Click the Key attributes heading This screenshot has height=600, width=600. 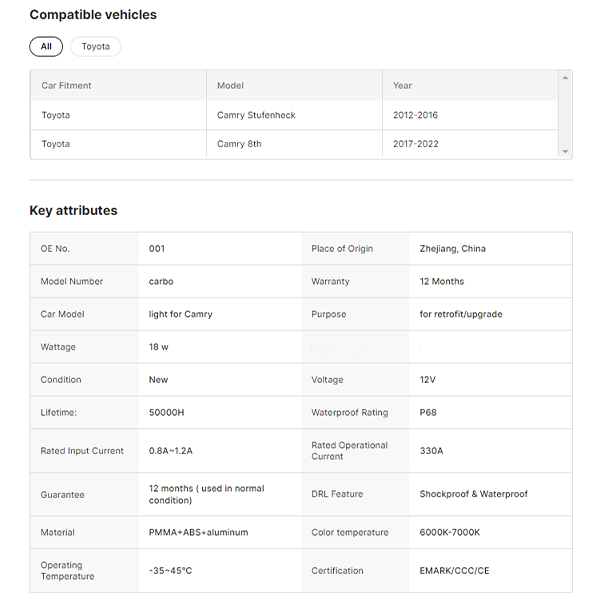tap(73, 211)
